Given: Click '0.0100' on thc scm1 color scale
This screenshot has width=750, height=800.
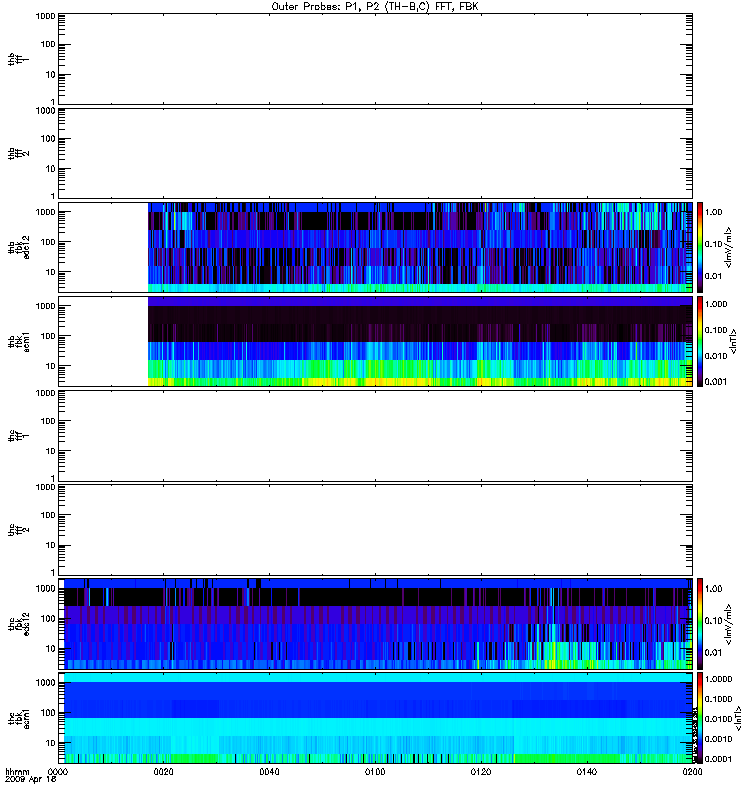Looking at the screenshot, I should [718, 719].
